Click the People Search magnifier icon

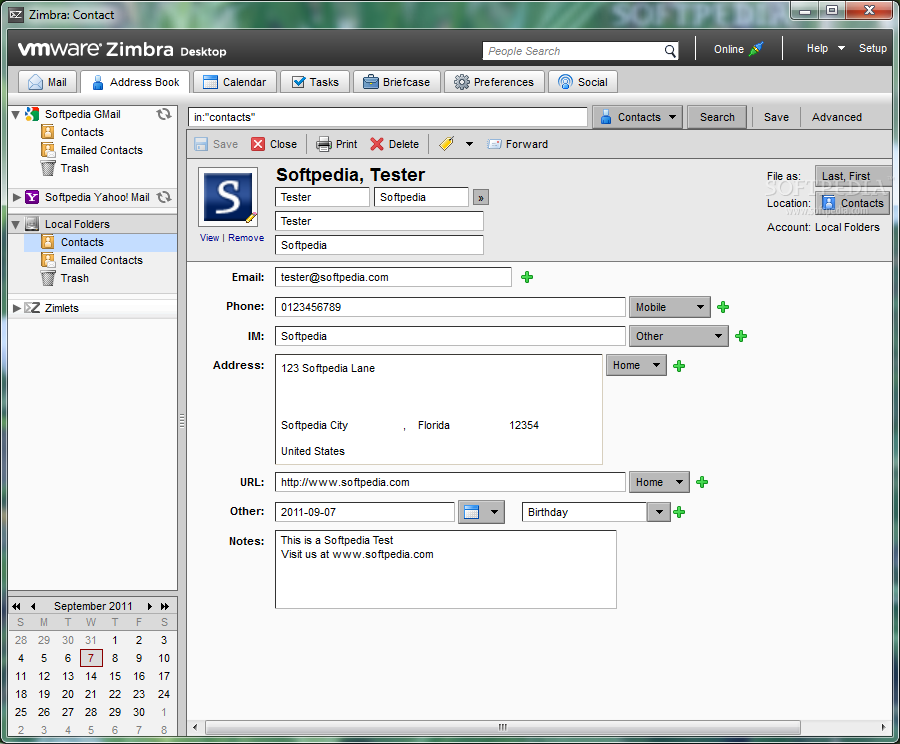(x=670, y=51)
